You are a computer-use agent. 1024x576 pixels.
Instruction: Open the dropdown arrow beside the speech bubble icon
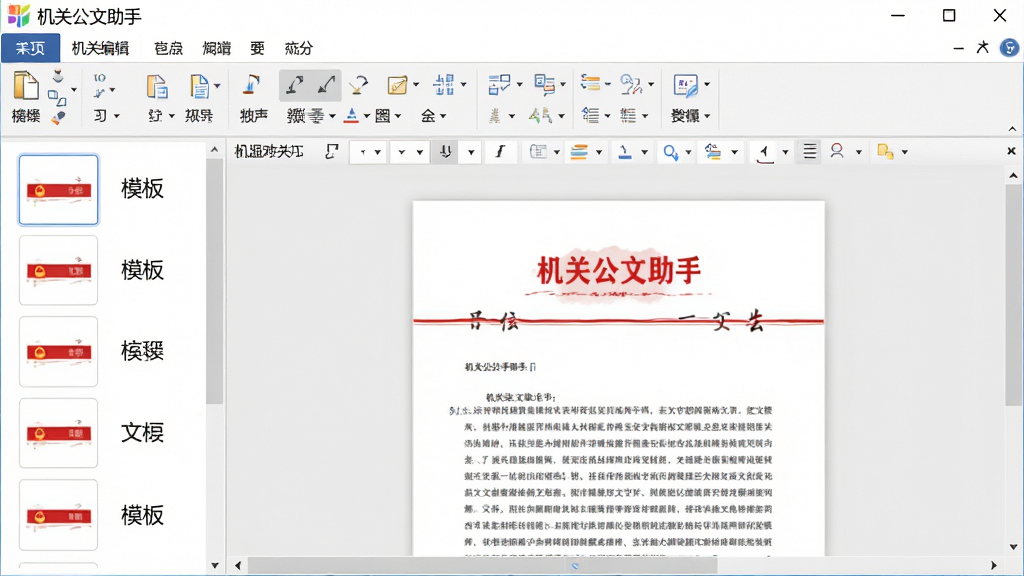point(563,84)
